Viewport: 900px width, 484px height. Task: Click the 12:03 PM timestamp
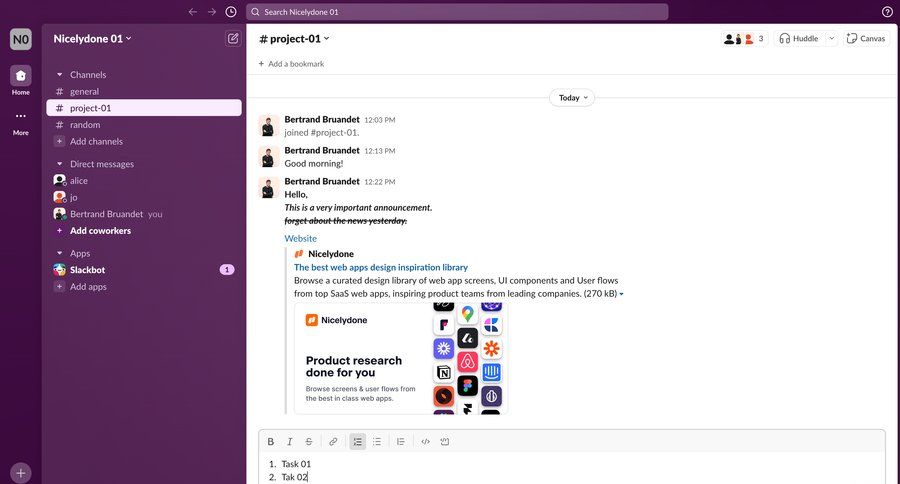[x=379, y=120]
